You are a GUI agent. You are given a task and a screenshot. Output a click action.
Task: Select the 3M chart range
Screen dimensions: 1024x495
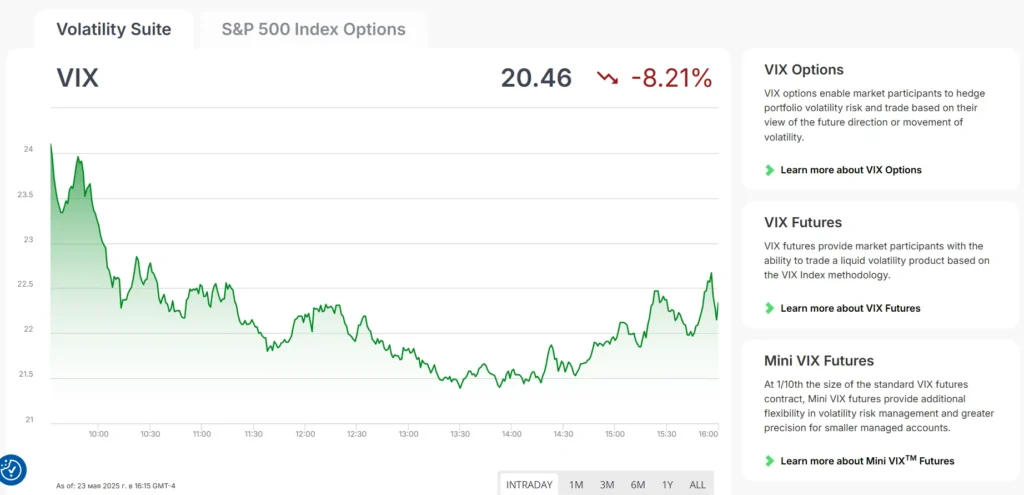coord(607,485)
